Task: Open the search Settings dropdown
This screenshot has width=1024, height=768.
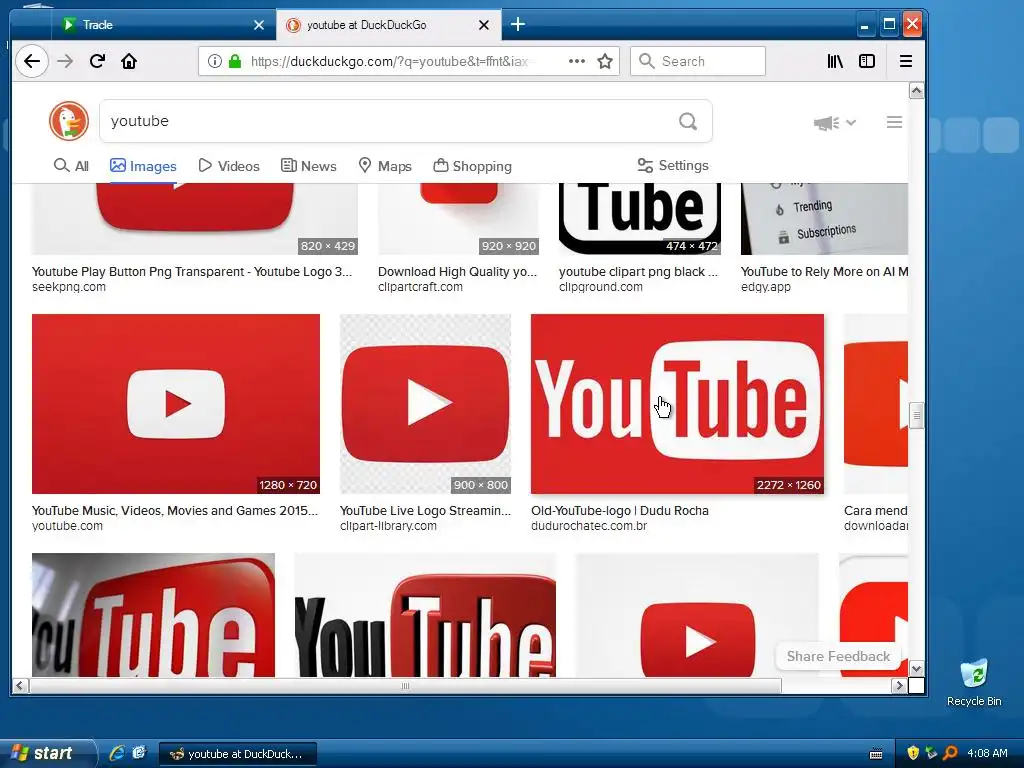Action: tap(673, 165)
